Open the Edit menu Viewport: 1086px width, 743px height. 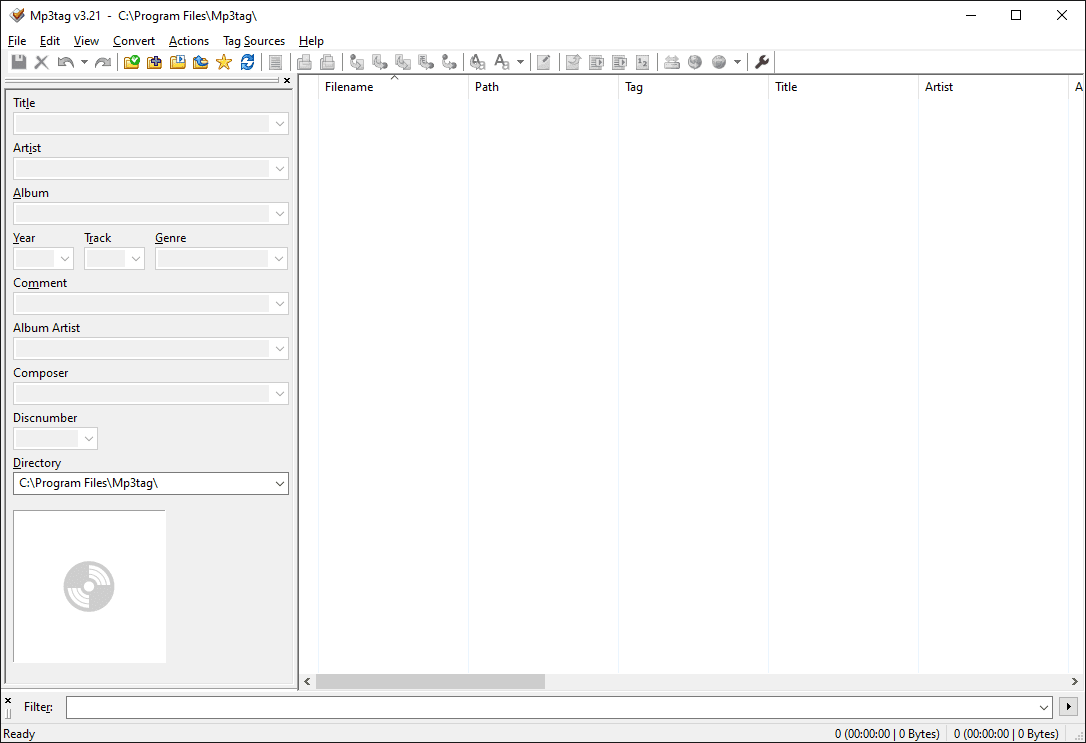[x=50, y=41]
